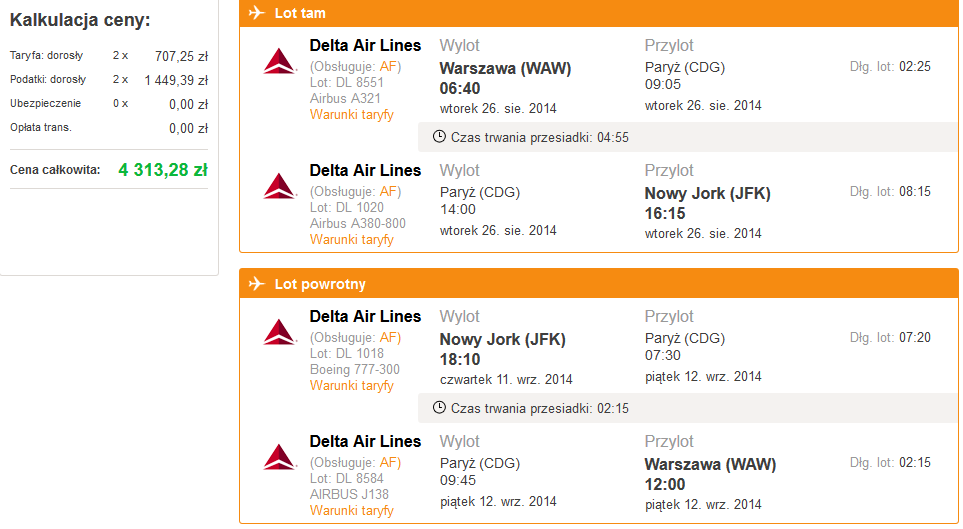Click the AF operator link for Paris–New York flight
The height and width of the screenshot is (529, 963).
pos(388,192)
